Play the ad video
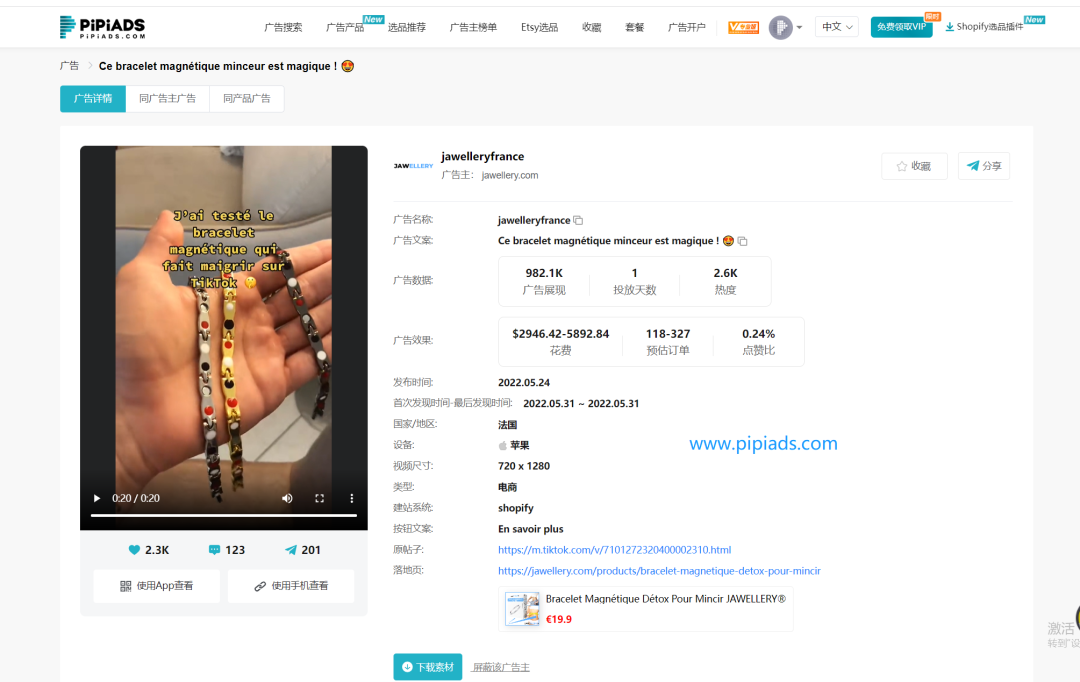This screenshot has height=682, width=1080. tap(96, 498)
